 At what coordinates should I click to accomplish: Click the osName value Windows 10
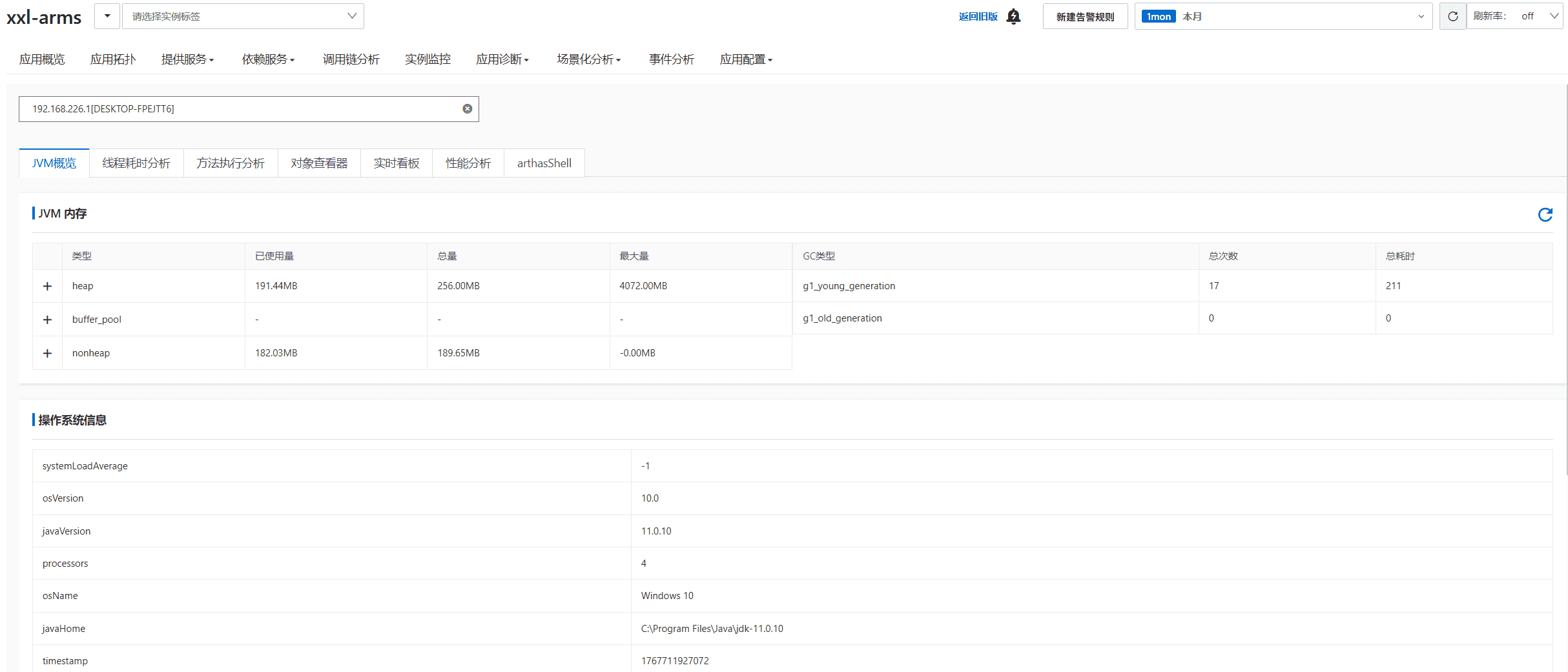(667, 596)
